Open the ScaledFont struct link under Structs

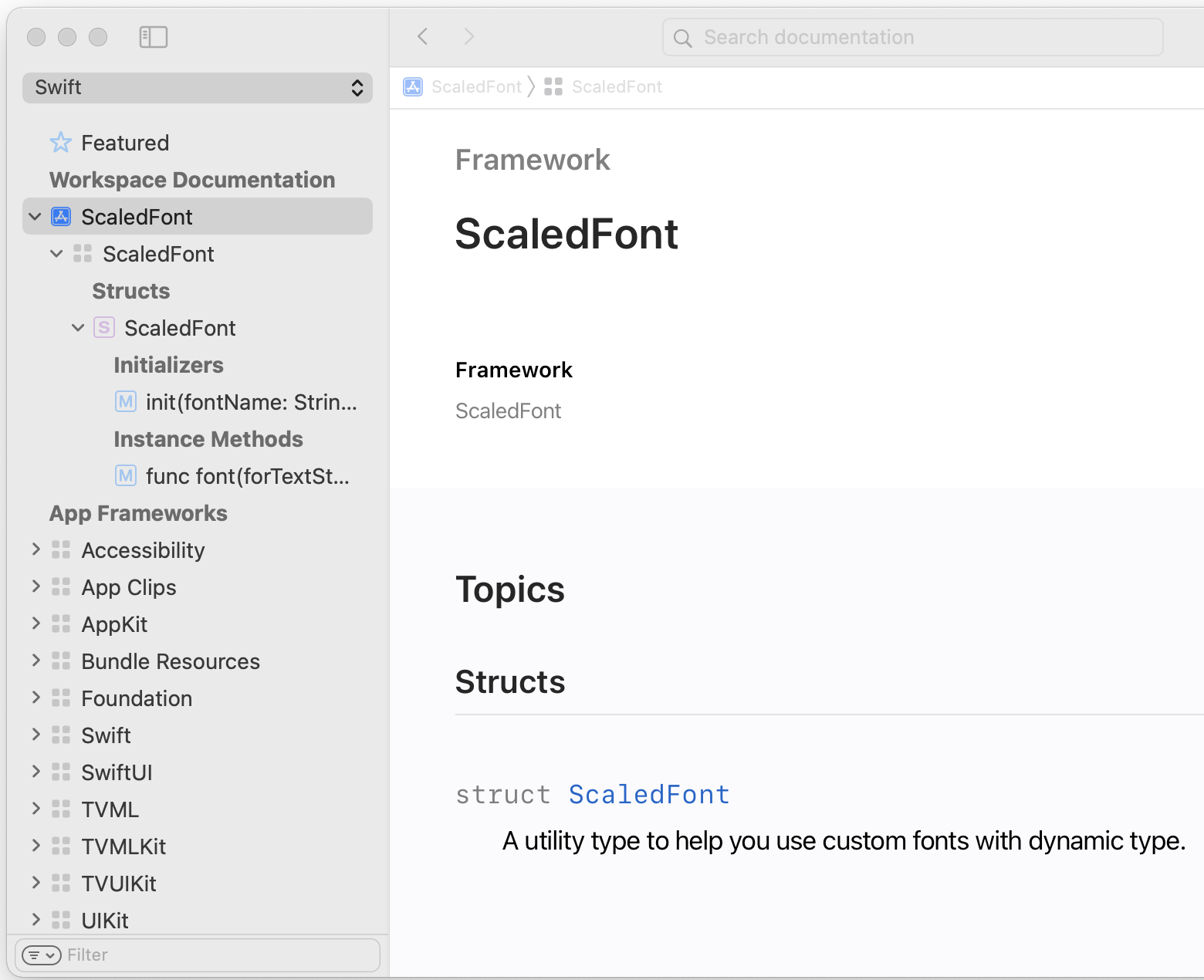(648, 794)
